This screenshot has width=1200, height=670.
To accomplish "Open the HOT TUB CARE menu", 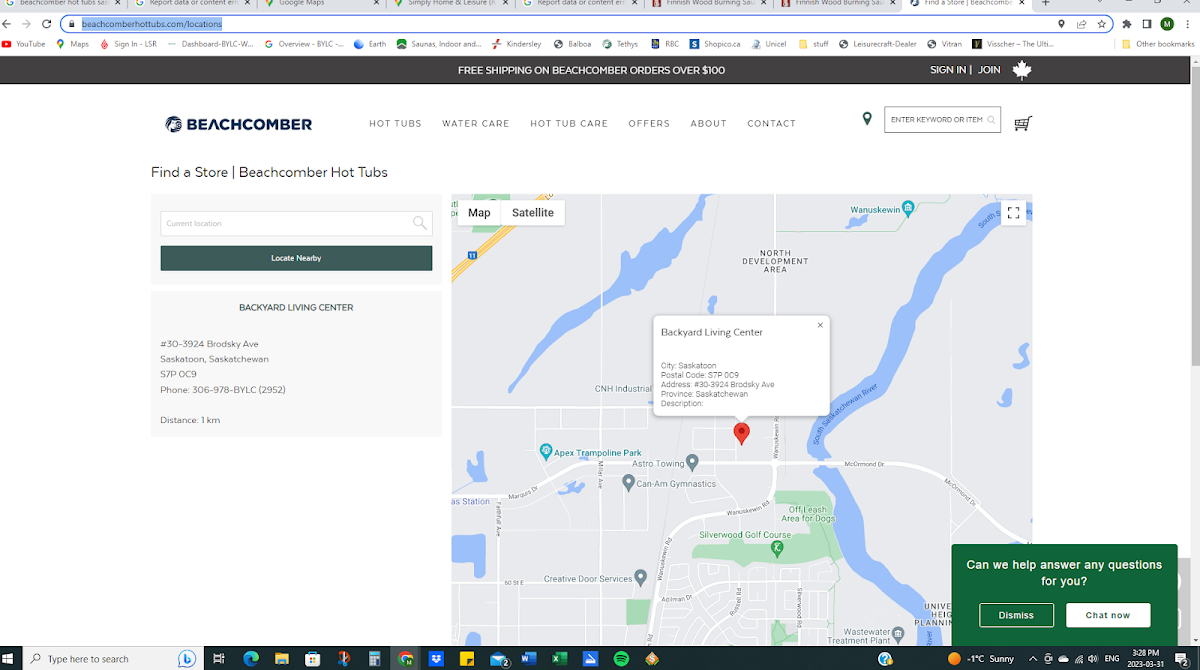I will coord(569,124).
